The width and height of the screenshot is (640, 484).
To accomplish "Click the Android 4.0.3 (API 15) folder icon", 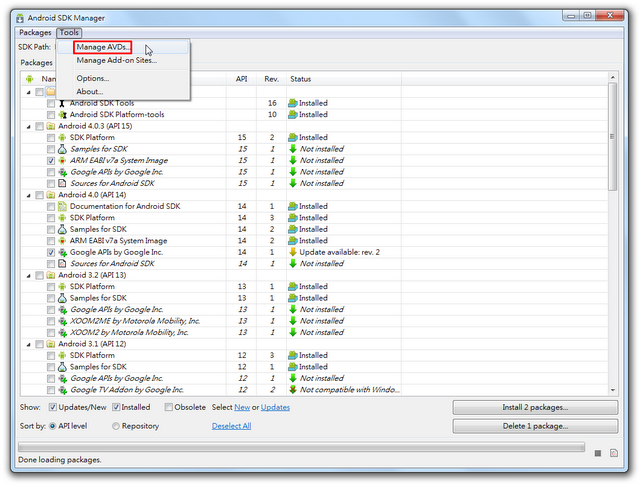I will pyautogui.click(x=51, y=126).
